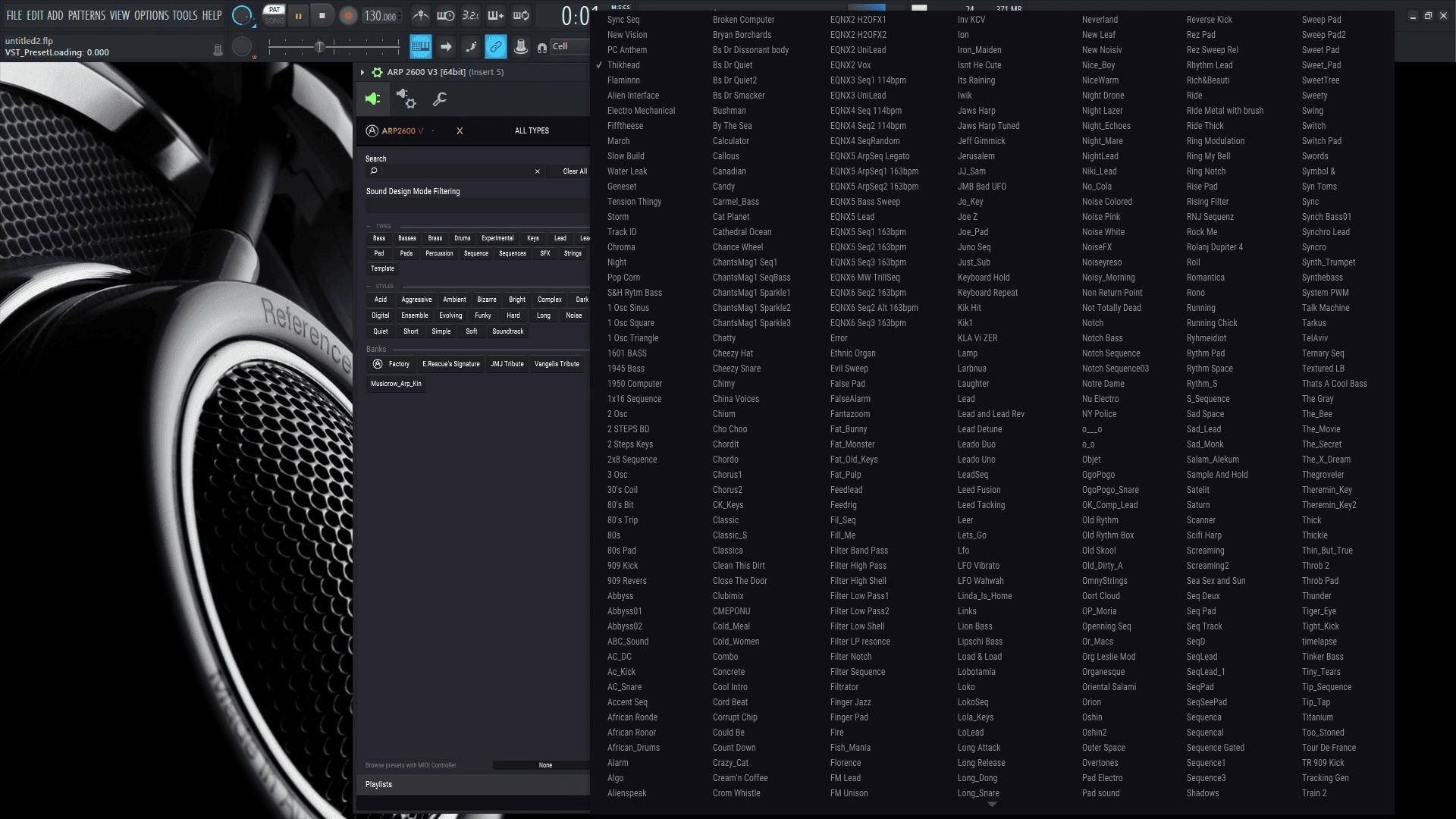Screen dimensions: 1456x819
Task: Enable typing keyboard to piano icon
Action: (421, 47)
